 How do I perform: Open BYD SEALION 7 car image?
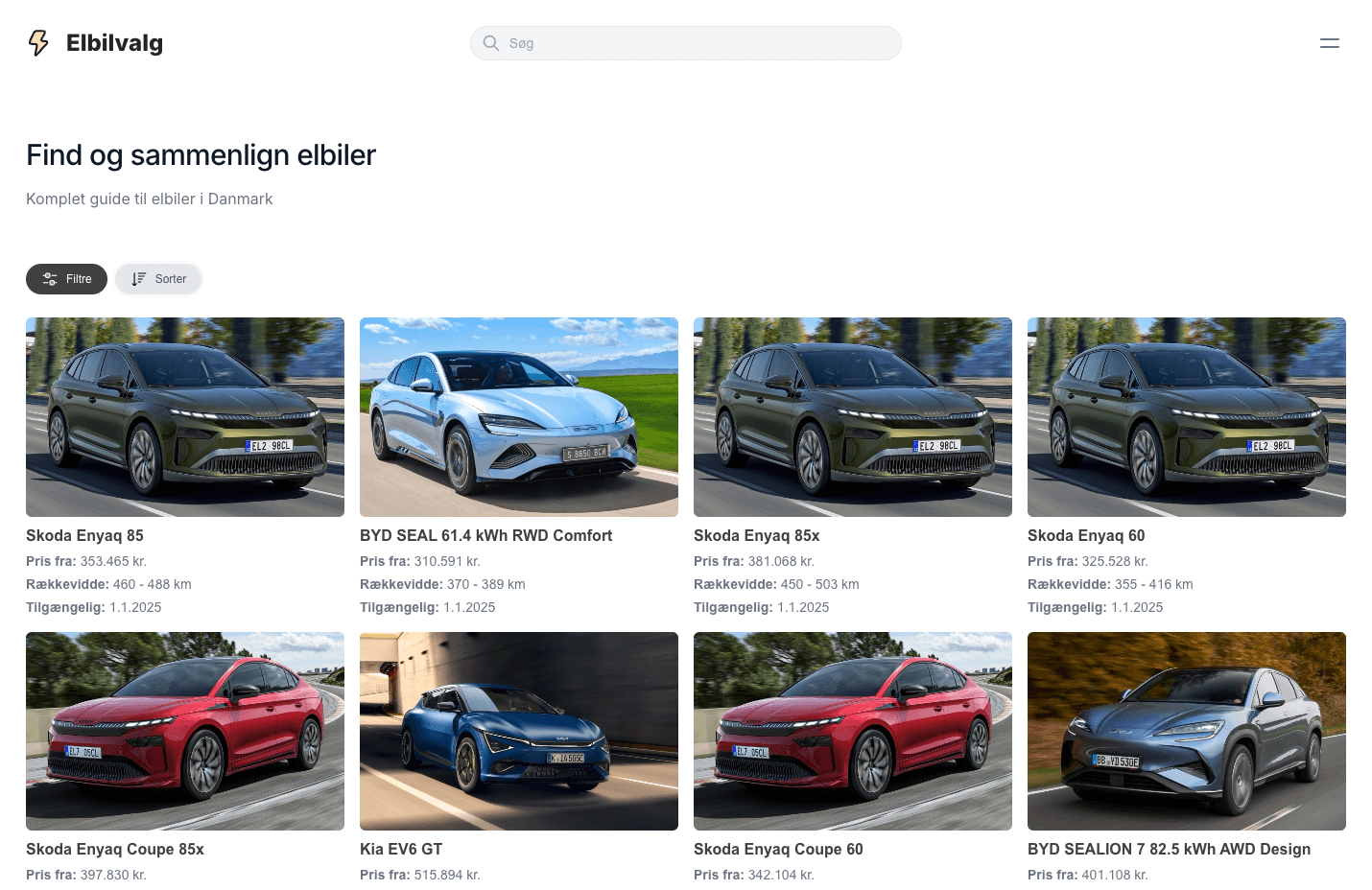pos(1187,731)
